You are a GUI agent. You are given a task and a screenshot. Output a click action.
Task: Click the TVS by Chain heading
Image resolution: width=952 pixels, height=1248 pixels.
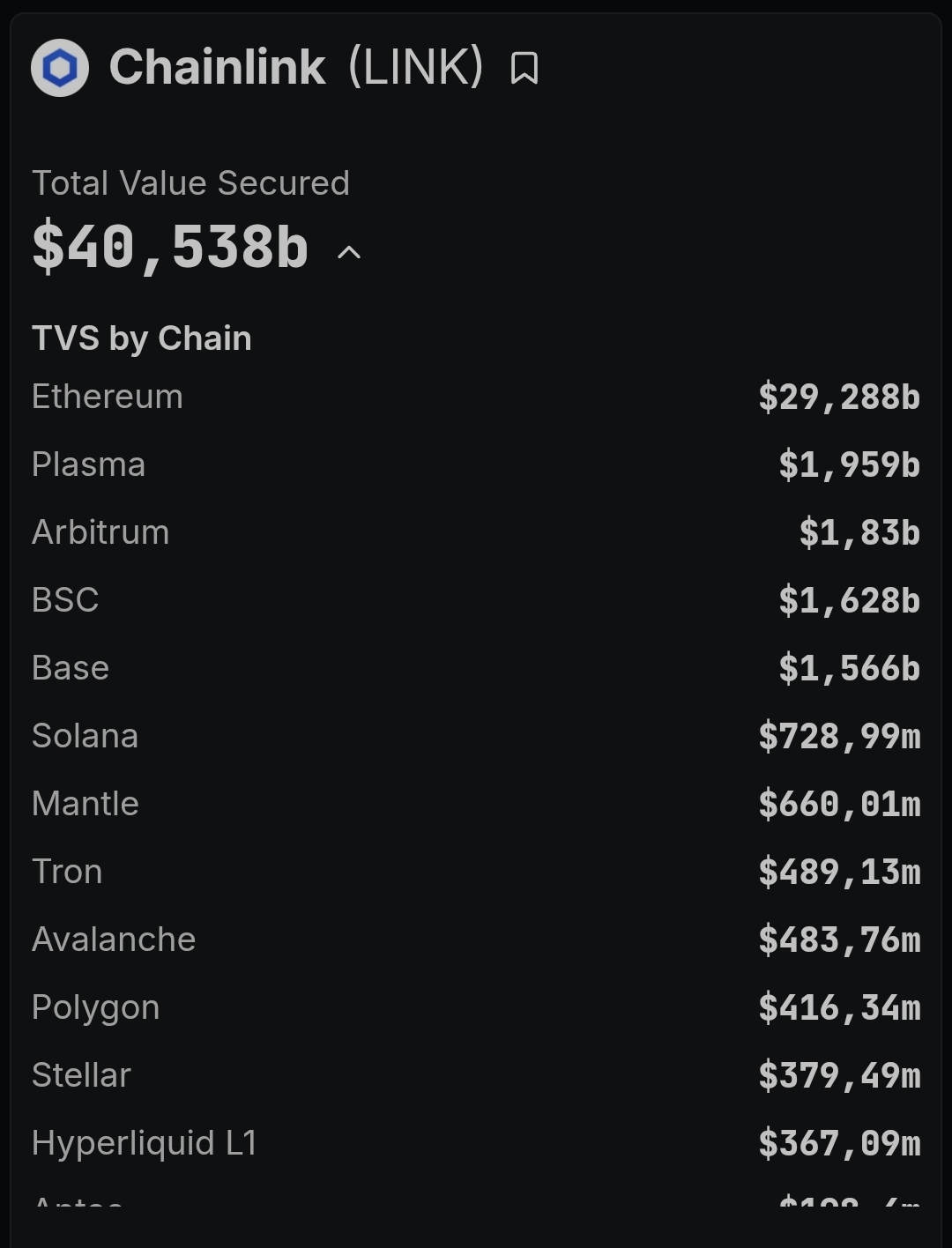click(x=142, y=338)
